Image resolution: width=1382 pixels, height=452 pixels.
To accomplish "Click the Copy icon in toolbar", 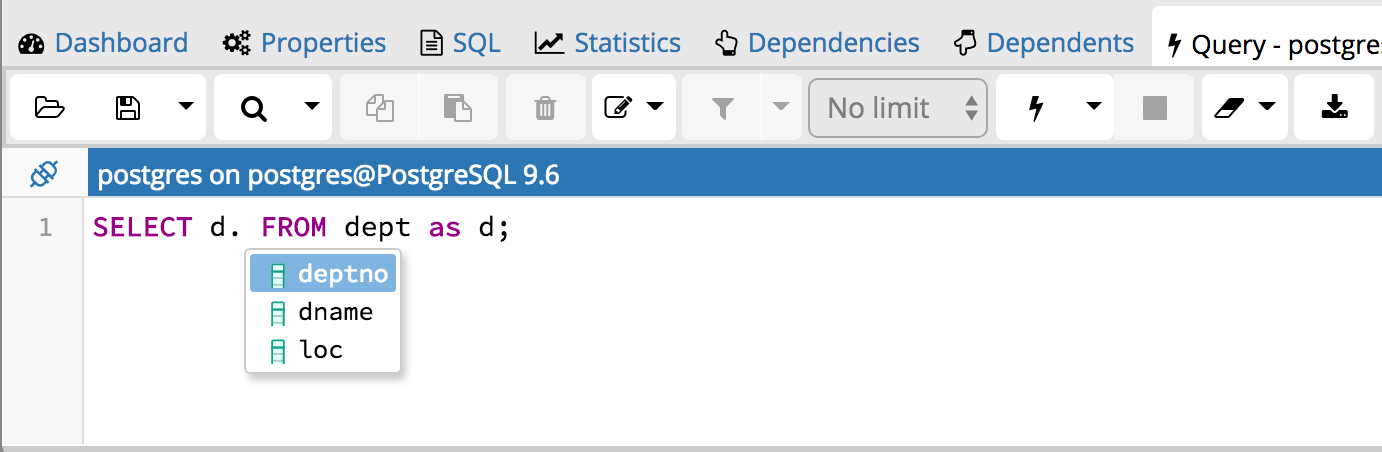I will coord(379,107).
